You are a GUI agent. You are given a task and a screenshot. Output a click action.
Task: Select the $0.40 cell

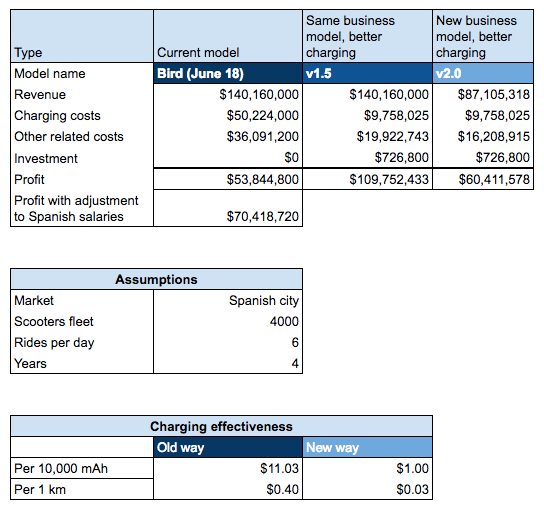(228, 489)
